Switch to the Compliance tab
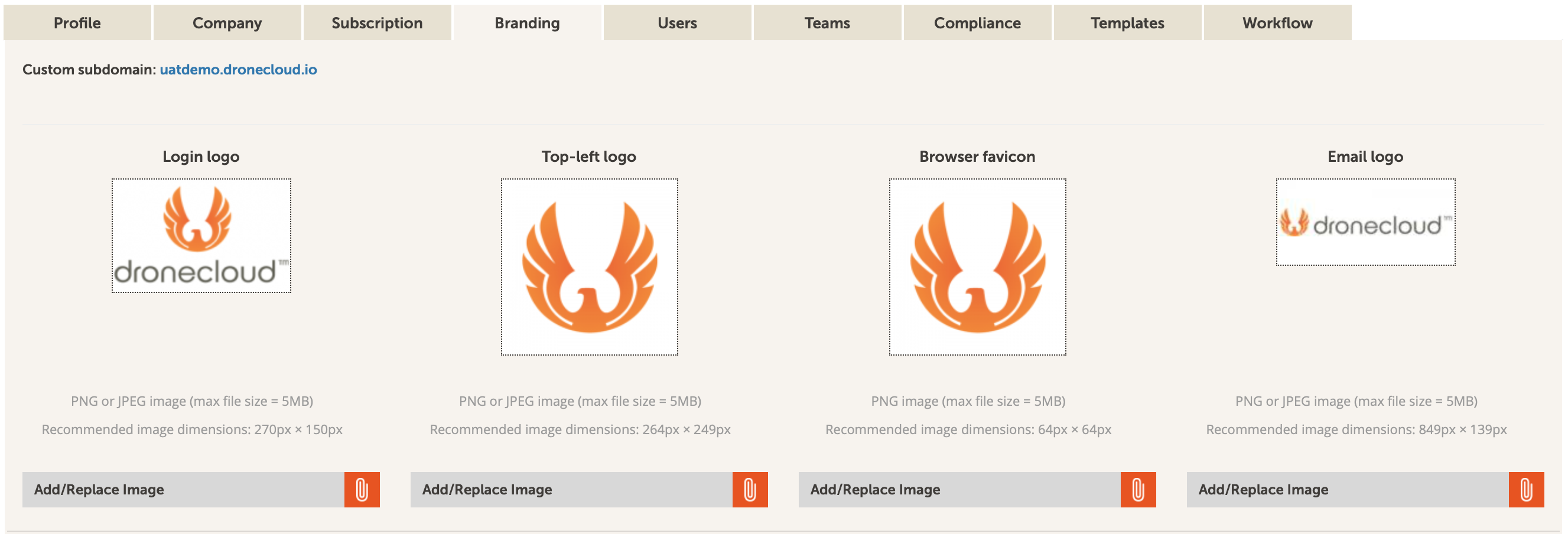Viewport: 1568px width, 534px height. 978,23
